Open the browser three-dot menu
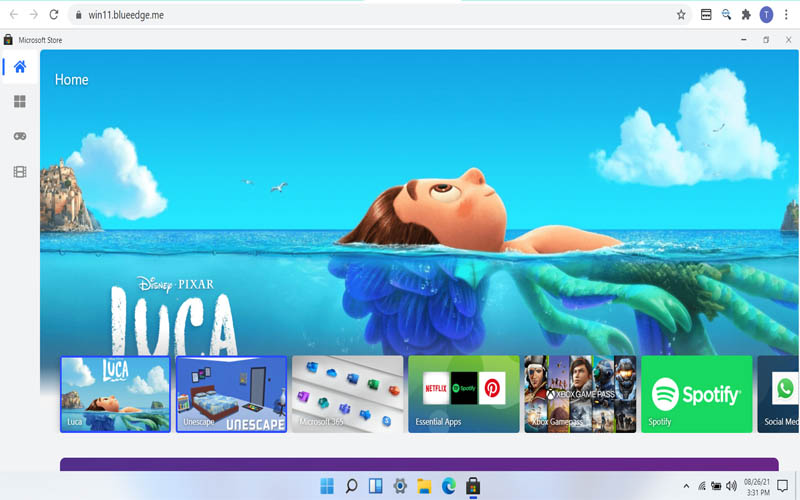800x500 pixels. pyautogui.click(x=786, y=15)
